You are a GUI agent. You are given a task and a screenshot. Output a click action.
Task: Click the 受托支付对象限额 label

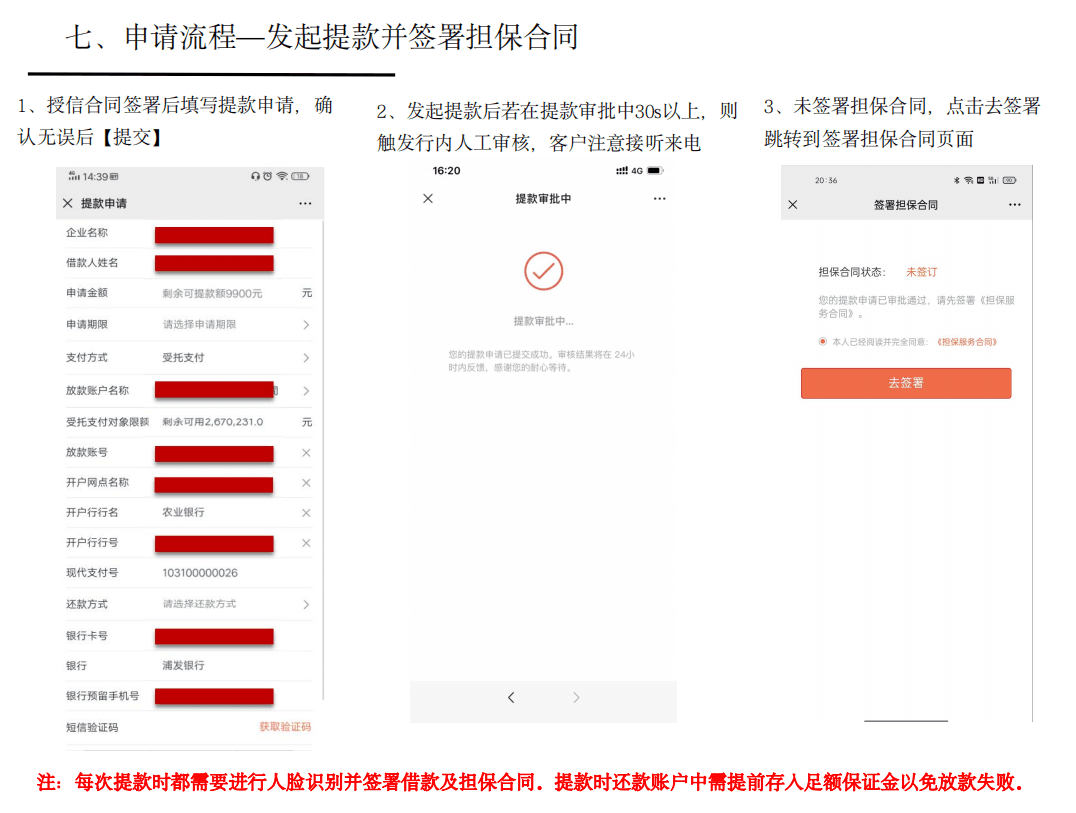point(107,422)
